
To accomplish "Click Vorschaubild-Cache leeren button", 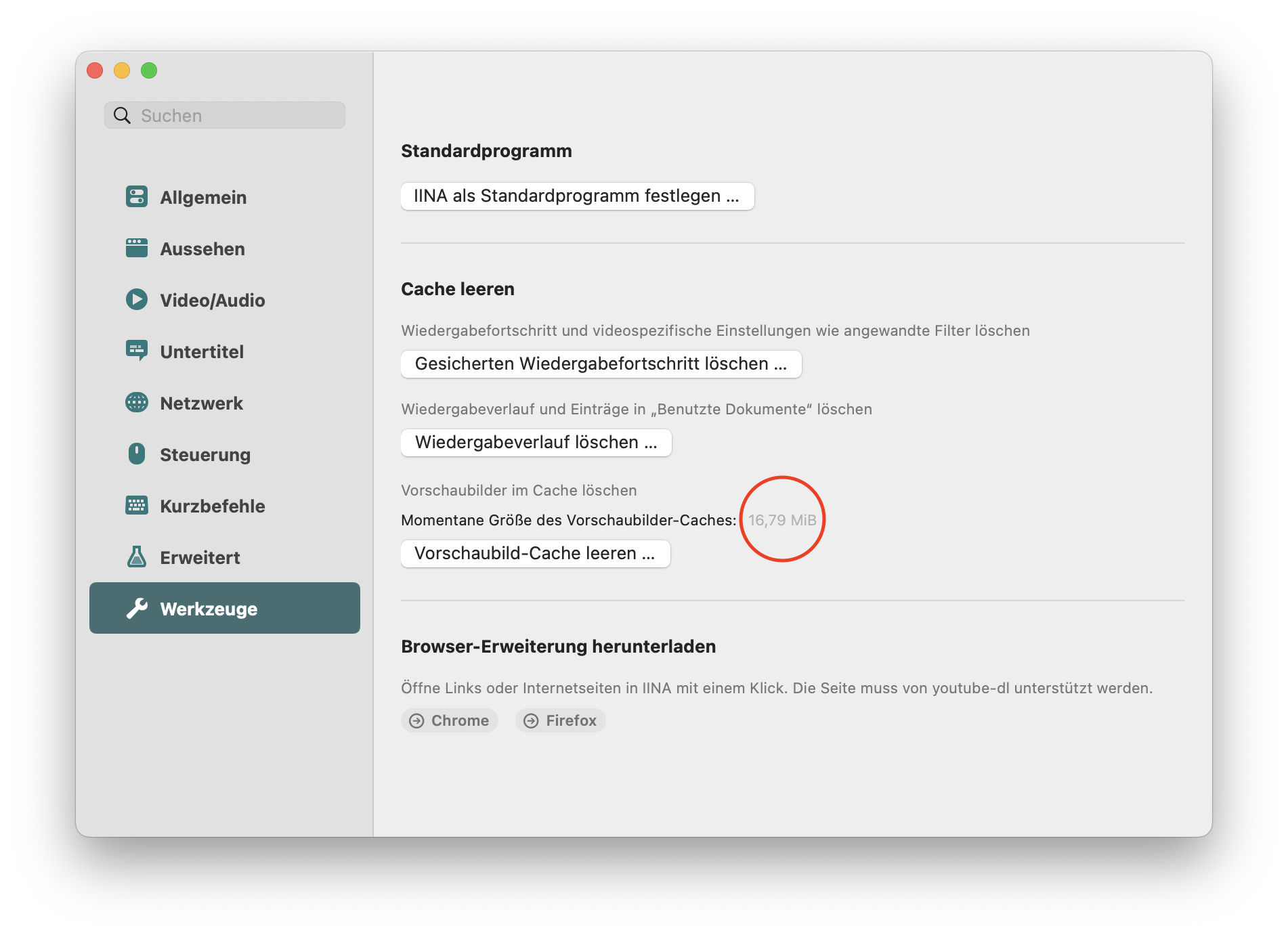I will 536,554.
